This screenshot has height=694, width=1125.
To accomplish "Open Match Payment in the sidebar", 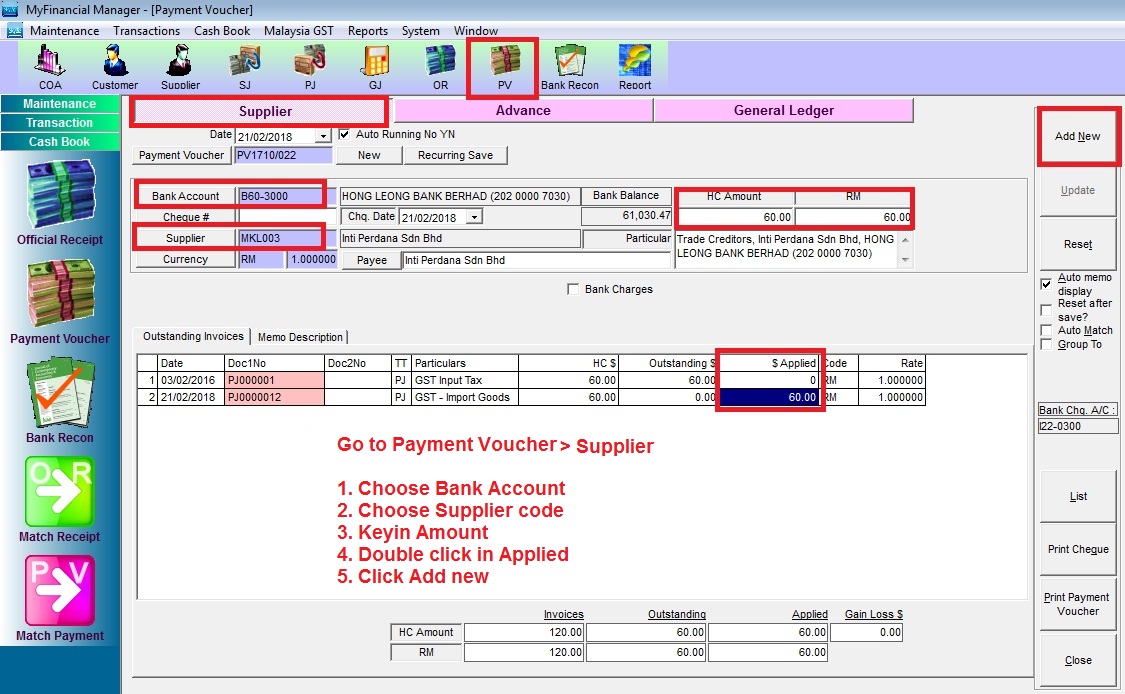I will click(60, 598).
